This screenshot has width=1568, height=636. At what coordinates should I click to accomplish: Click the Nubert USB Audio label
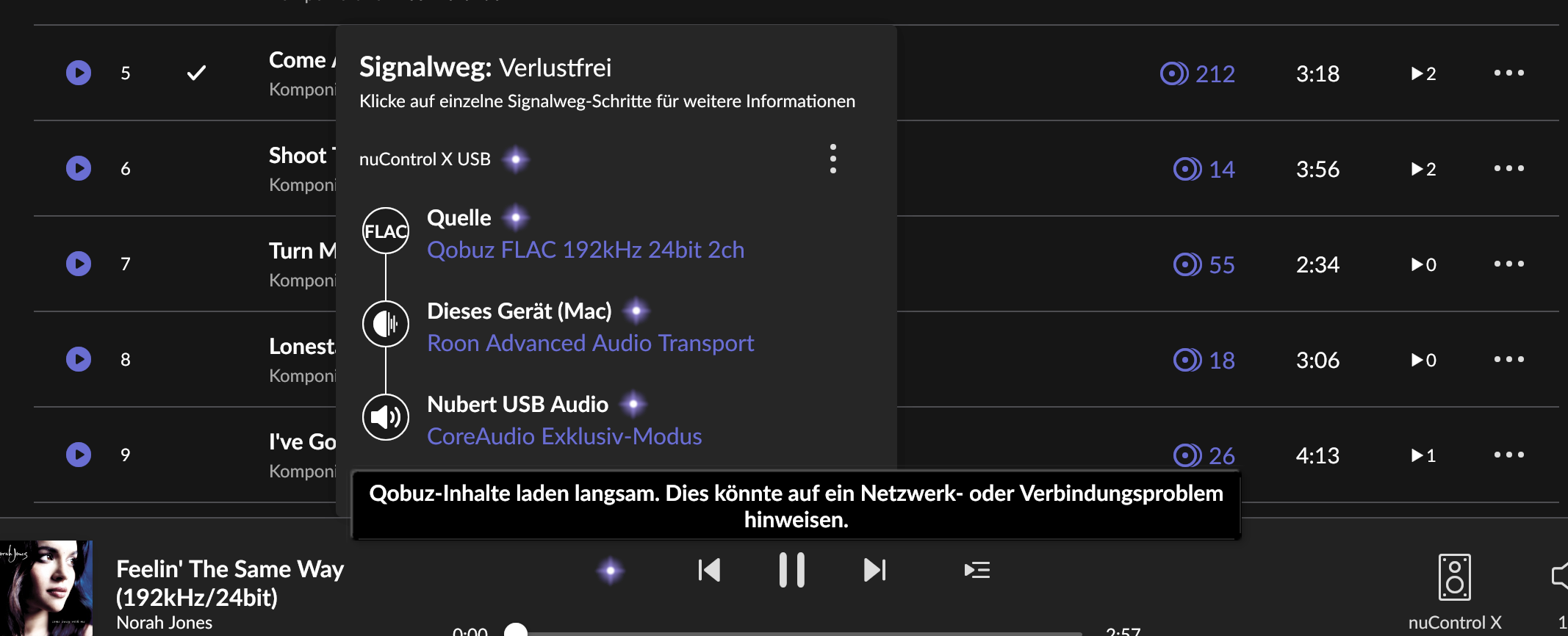518,404
